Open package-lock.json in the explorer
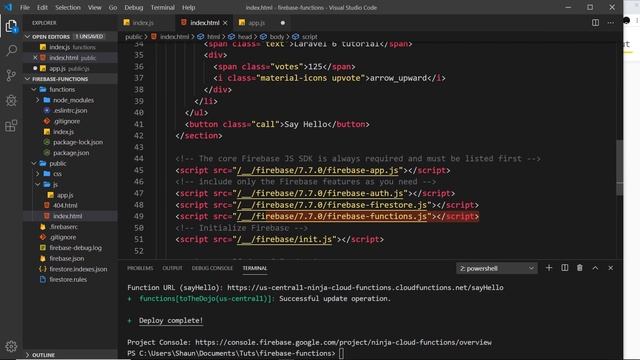 tap(78, 142)
